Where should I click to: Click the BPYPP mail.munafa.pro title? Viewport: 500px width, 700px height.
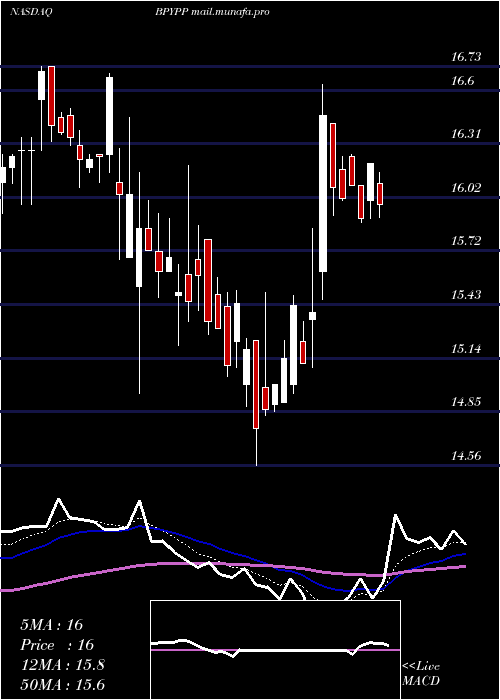tap(212, 12)
